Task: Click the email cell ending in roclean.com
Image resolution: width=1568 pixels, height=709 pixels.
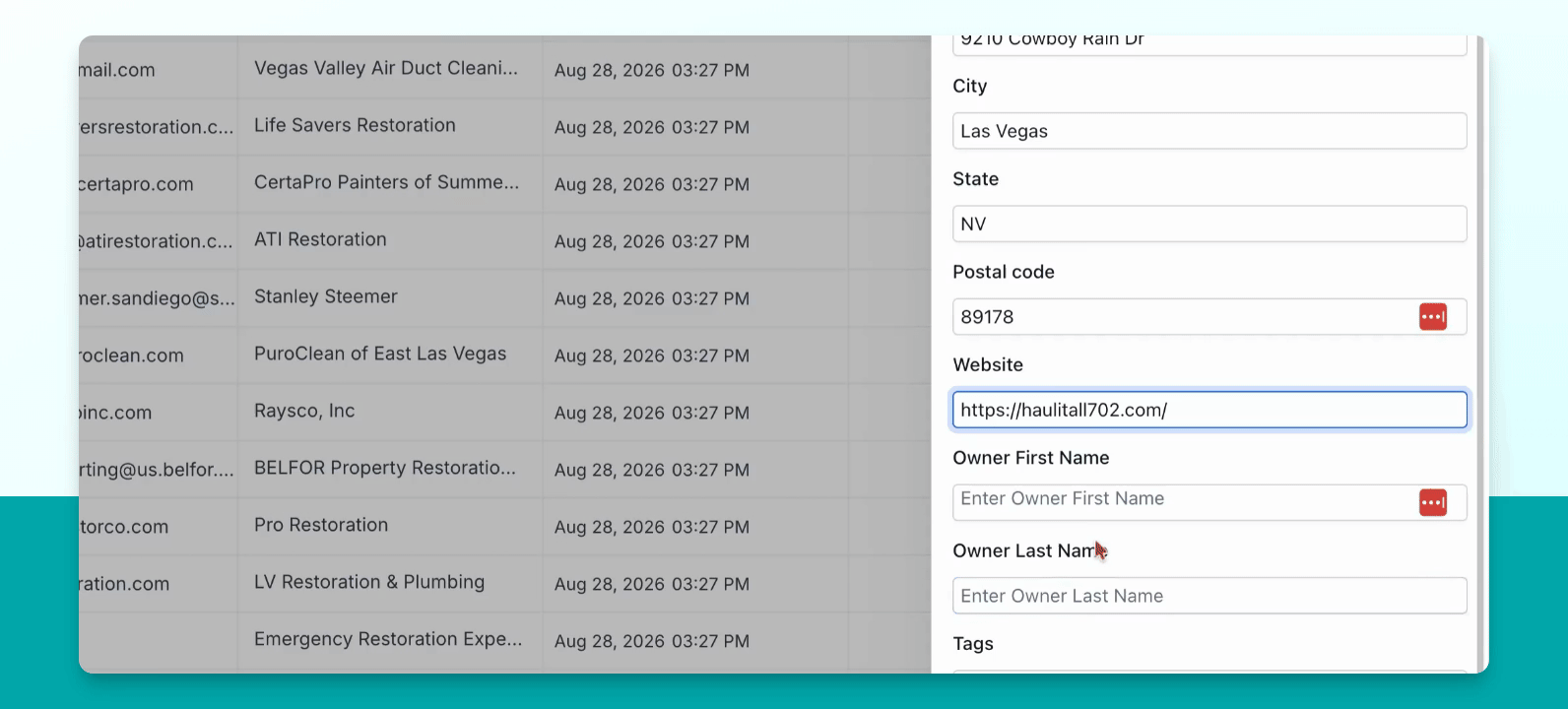Action: 158,355
